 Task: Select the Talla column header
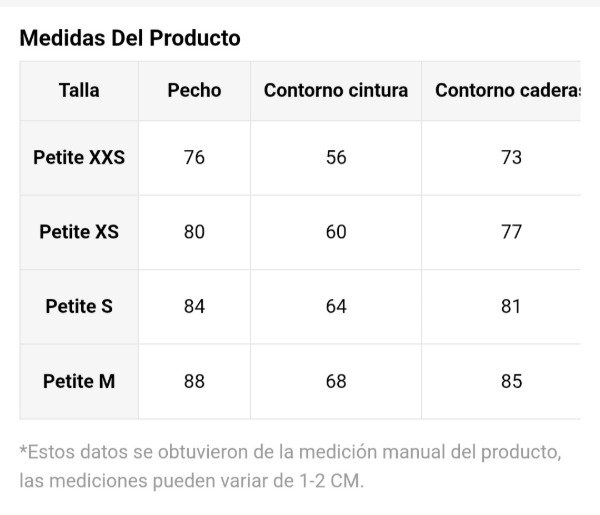coord(79,90)
